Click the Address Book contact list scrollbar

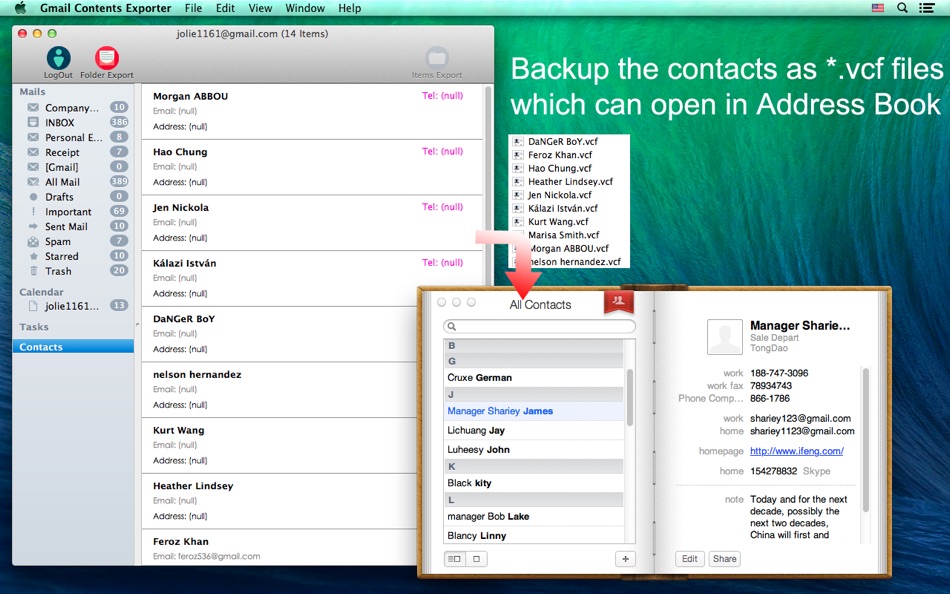click(630, 397)
